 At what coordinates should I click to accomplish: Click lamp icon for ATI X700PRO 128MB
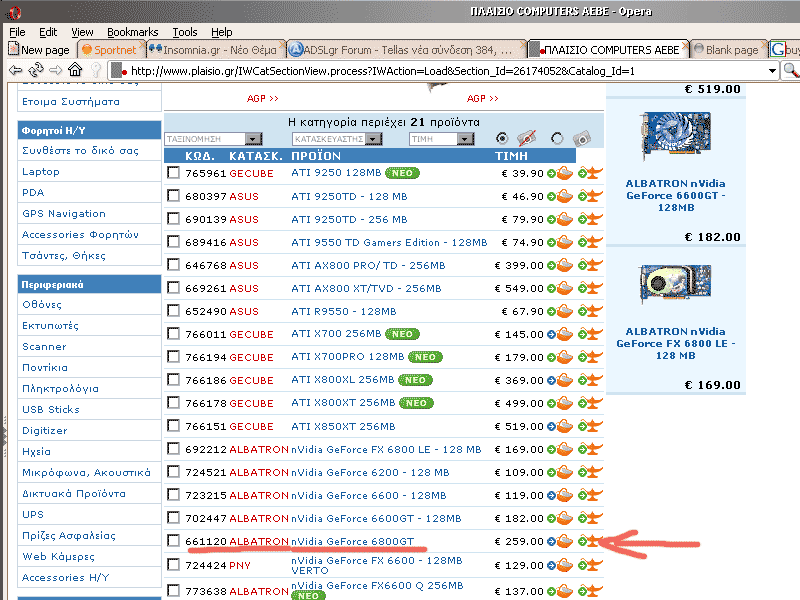click(590, 357)
